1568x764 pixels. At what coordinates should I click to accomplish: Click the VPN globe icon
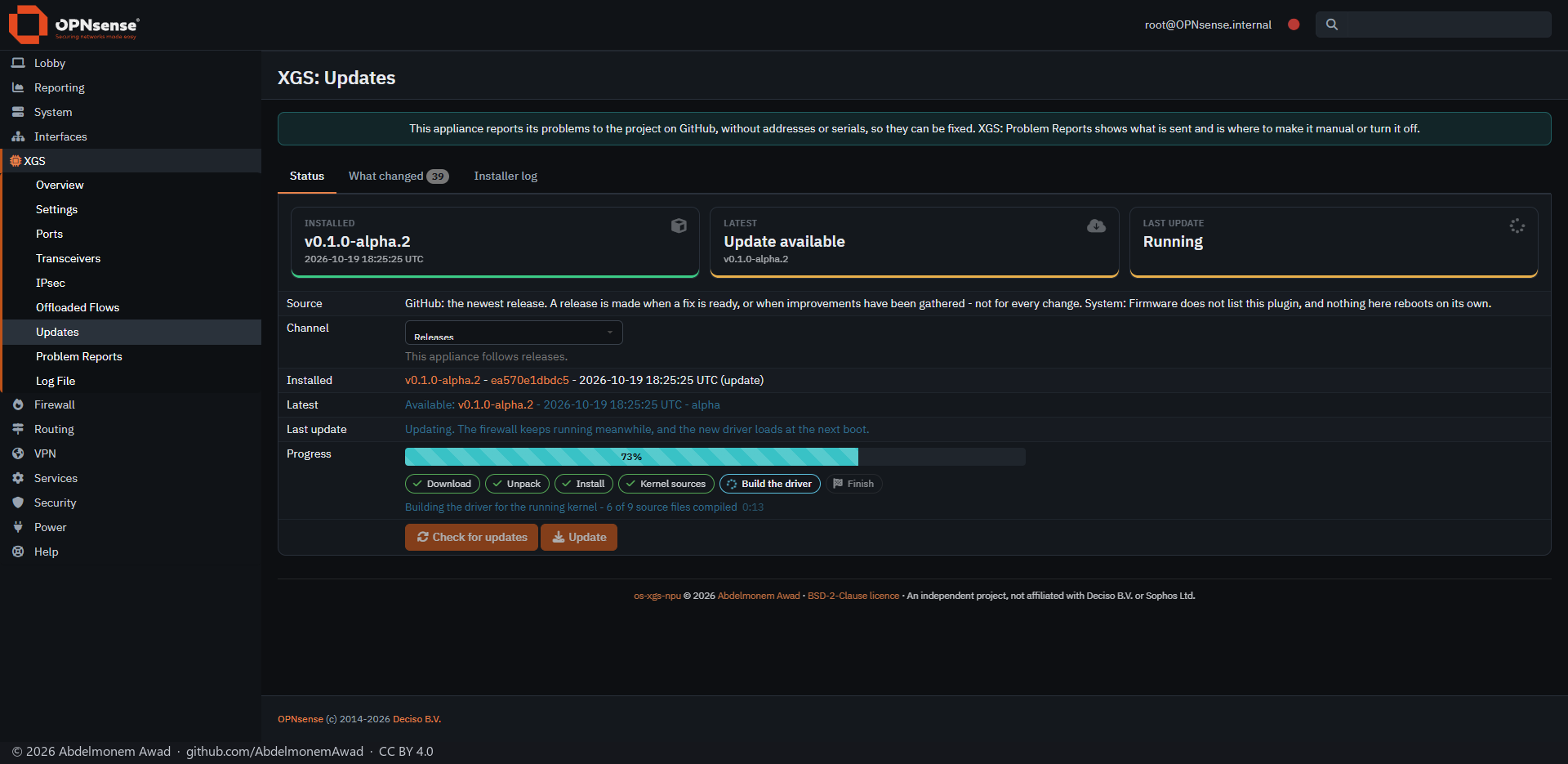point(18,453)
